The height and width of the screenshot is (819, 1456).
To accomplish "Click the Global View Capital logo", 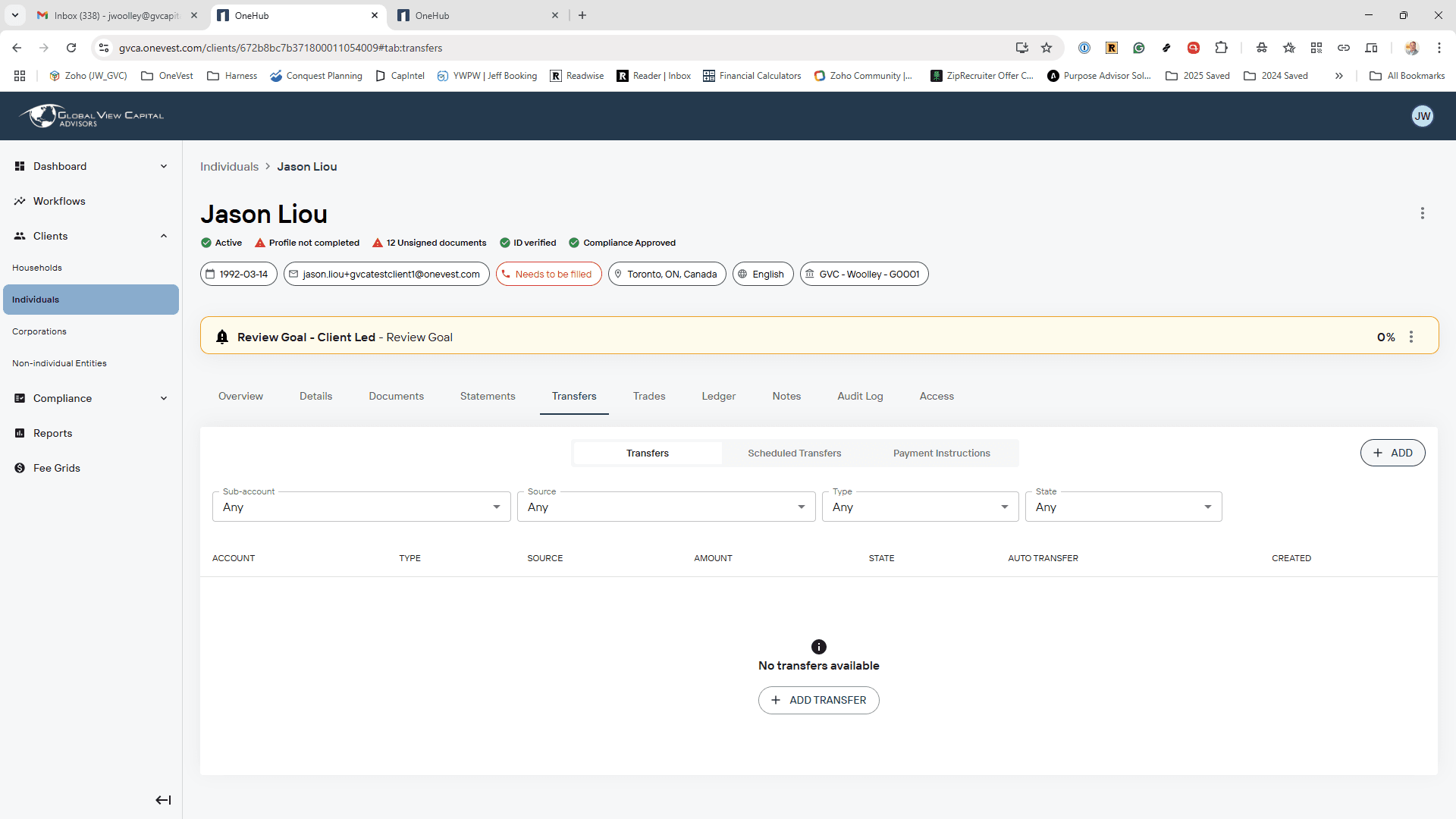I will [x=92, y=116].
